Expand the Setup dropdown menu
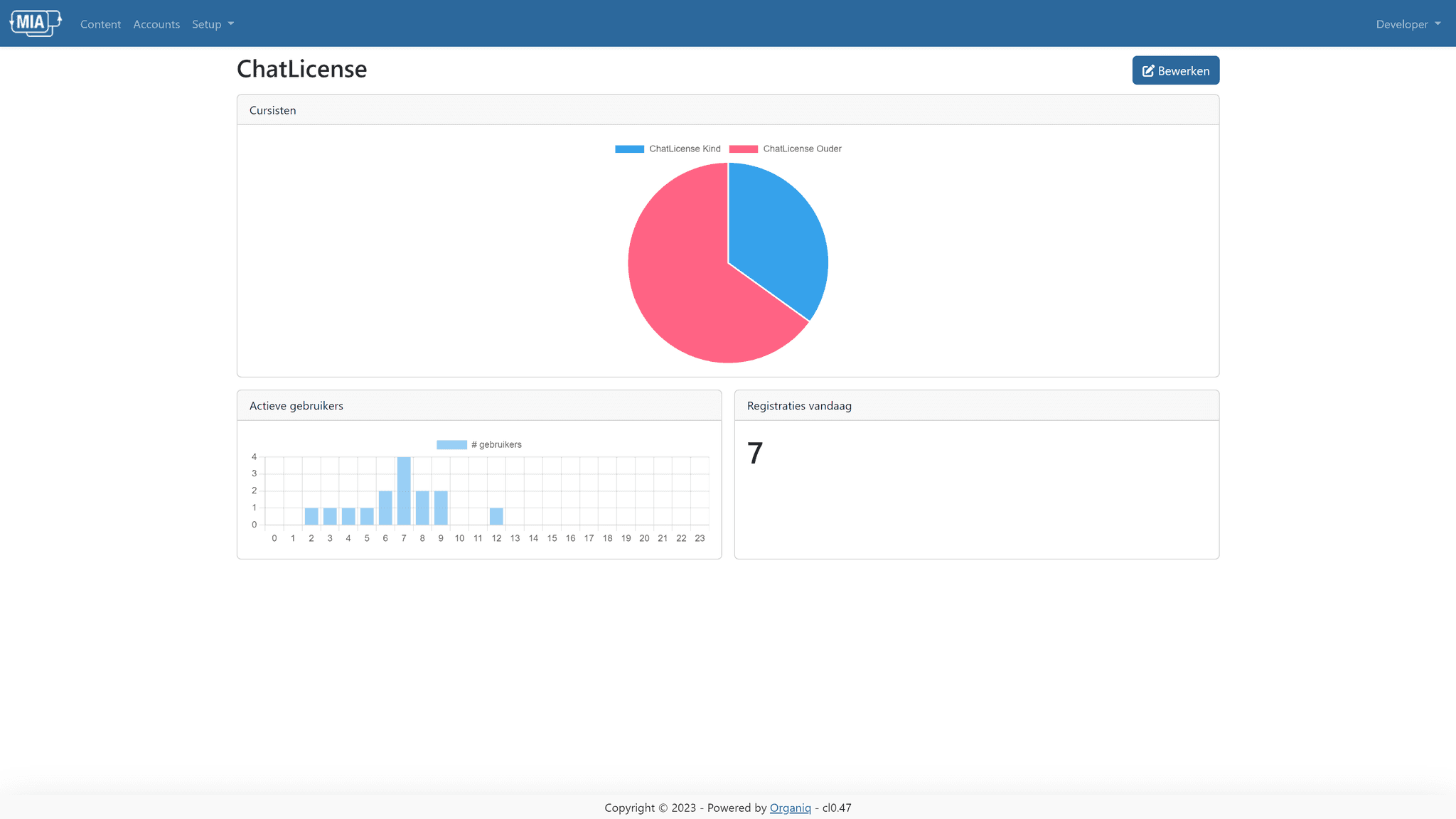1456x819 pixels. coord(213,24)
